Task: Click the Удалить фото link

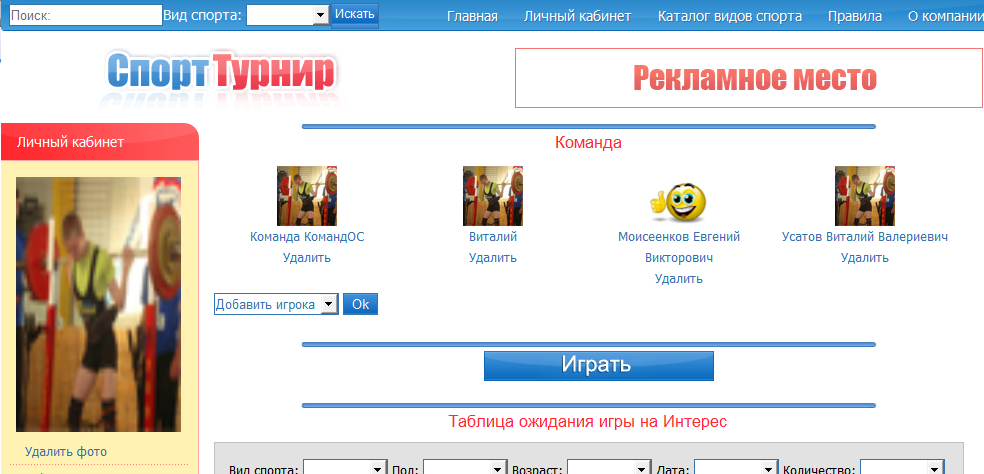Action: [x=66, y=451]
